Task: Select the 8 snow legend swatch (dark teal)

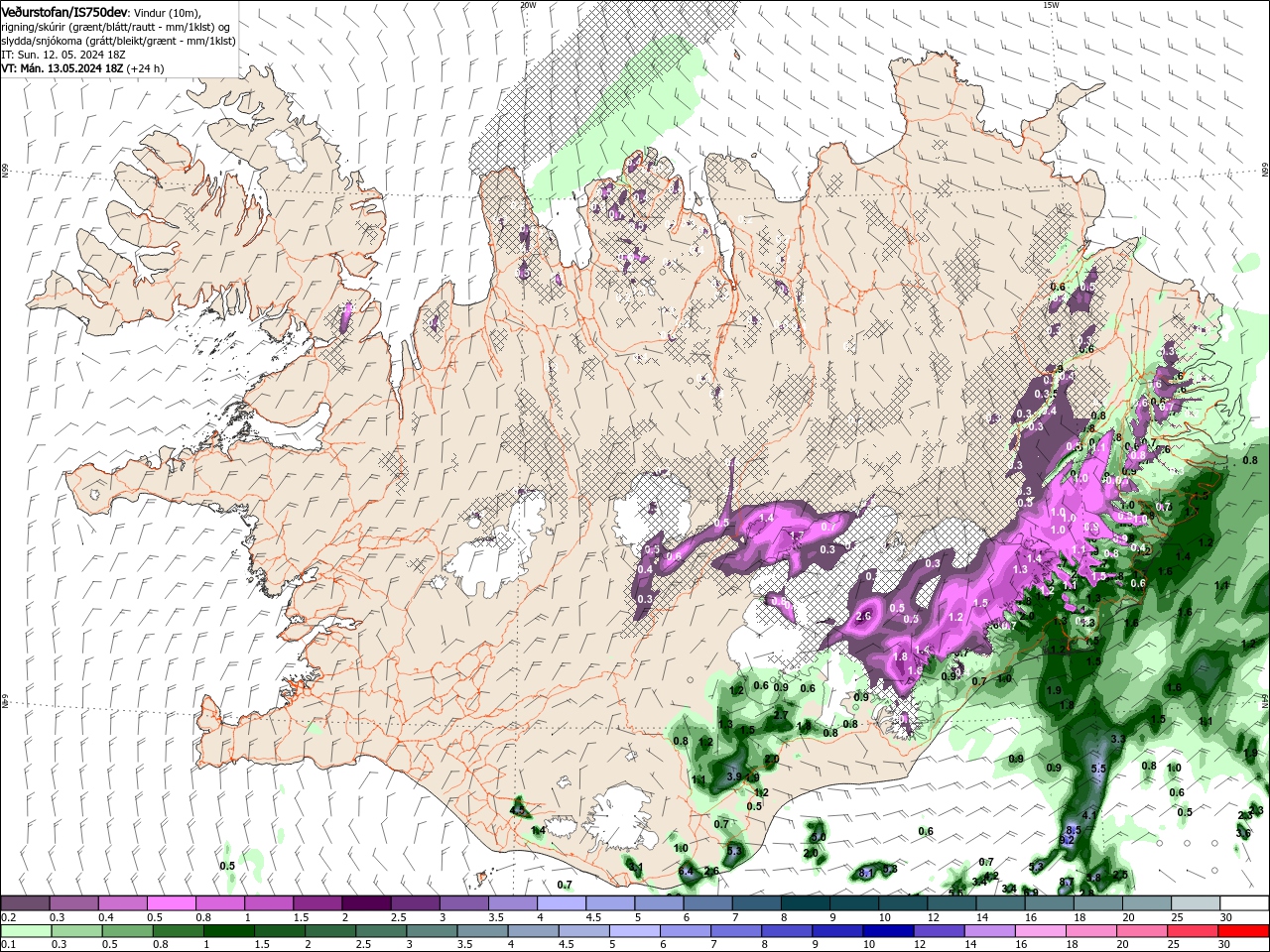Action: tap(806, 903)
